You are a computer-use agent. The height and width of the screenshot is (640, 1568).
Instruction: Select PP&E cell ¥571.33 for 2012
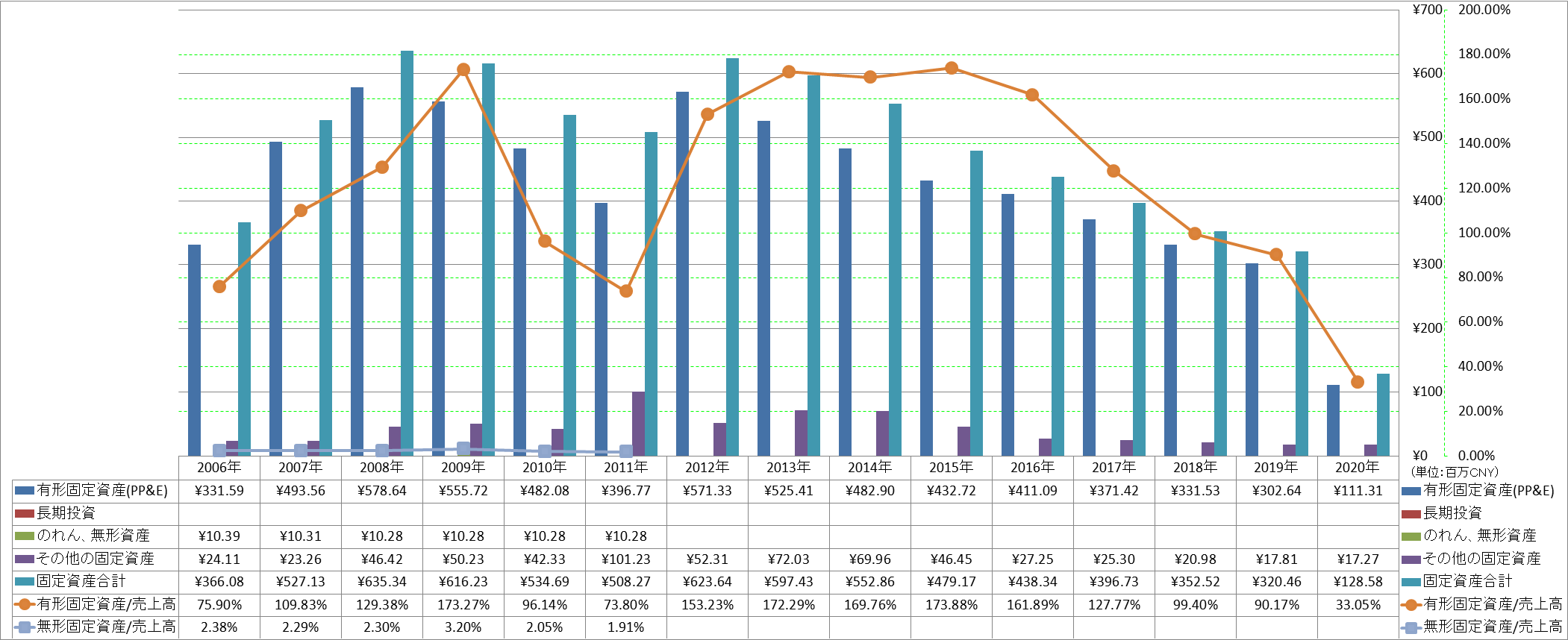[x=708, y=491]
